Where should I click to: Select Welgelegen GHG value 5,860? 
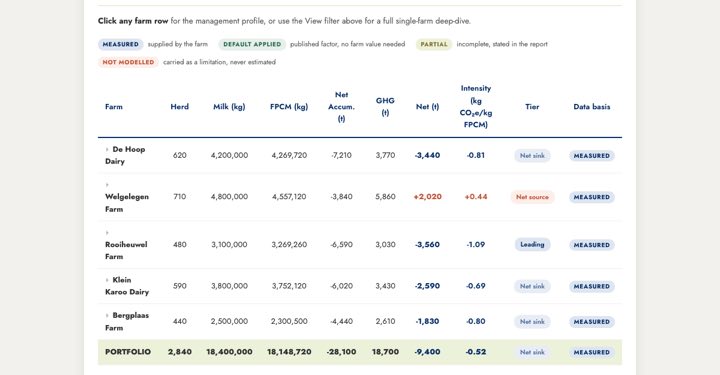coord(385,196)
